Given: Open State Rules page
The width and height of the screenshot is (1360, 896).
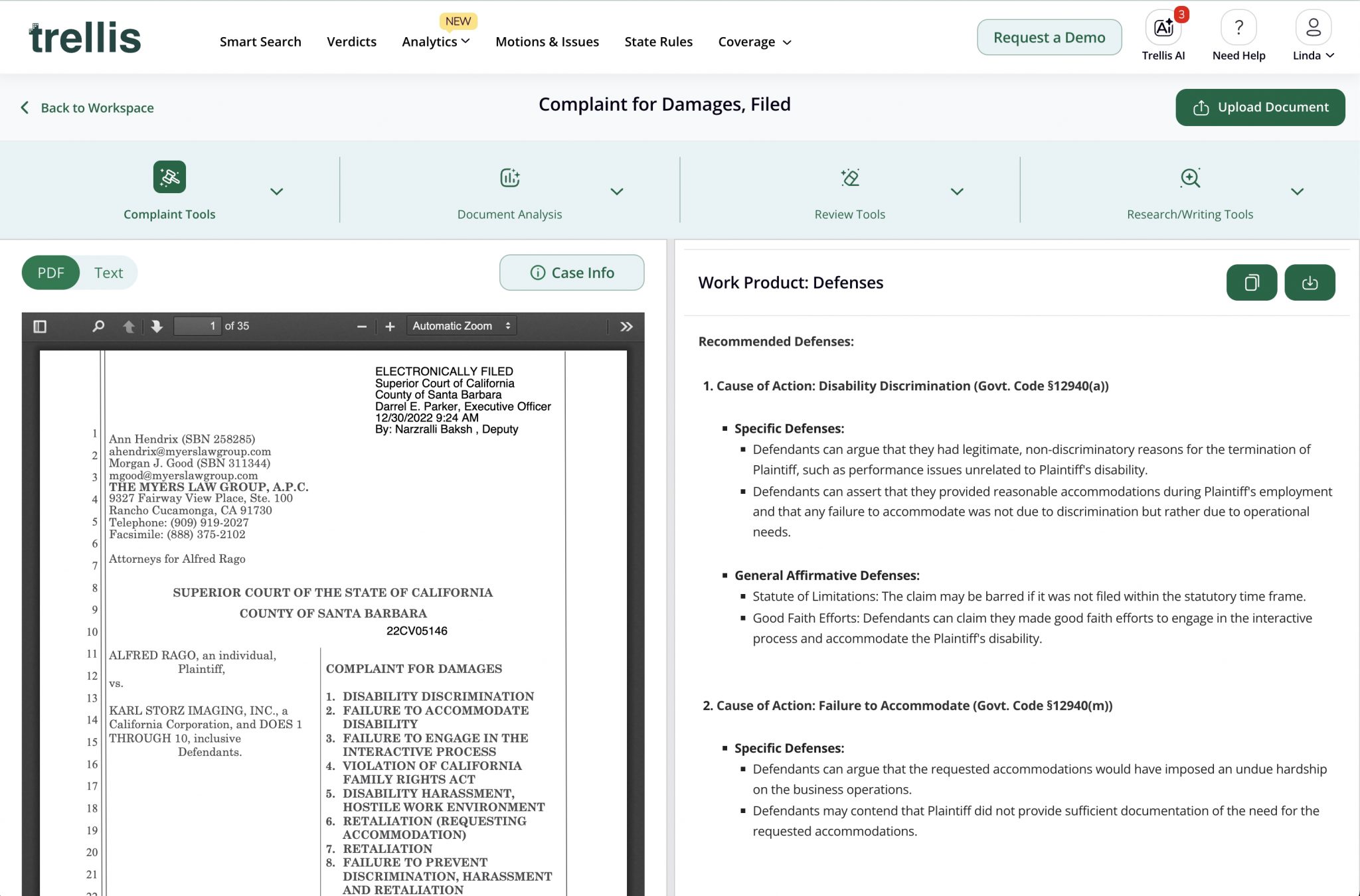Looking at the screenshot, I should point(658,42).
